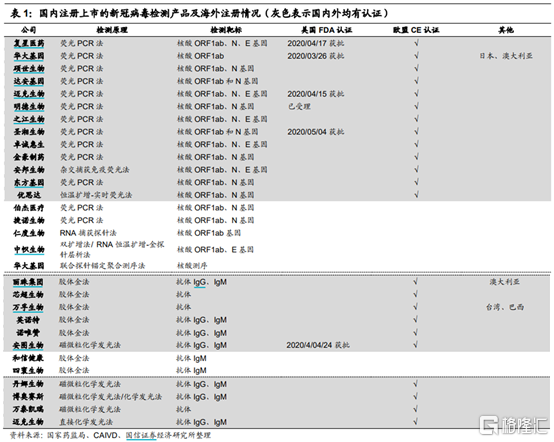Click 台湾、巴西 in the 万孚生物 row
The height and width of the screenshot is (442, 554).
(505, 307)
